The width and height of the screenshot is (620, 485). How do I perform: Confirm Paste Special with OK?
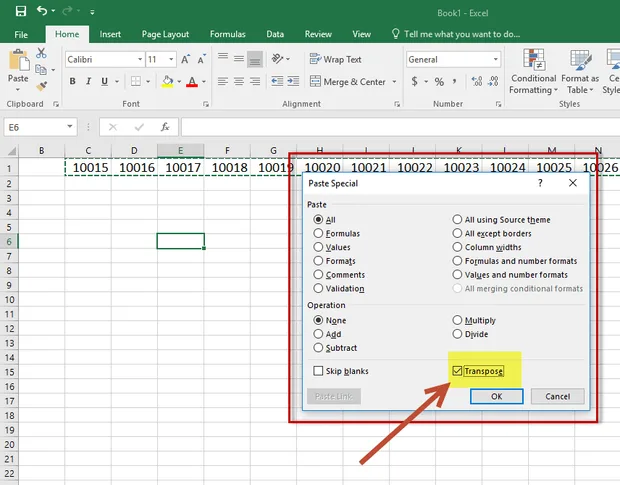point(497,396)
